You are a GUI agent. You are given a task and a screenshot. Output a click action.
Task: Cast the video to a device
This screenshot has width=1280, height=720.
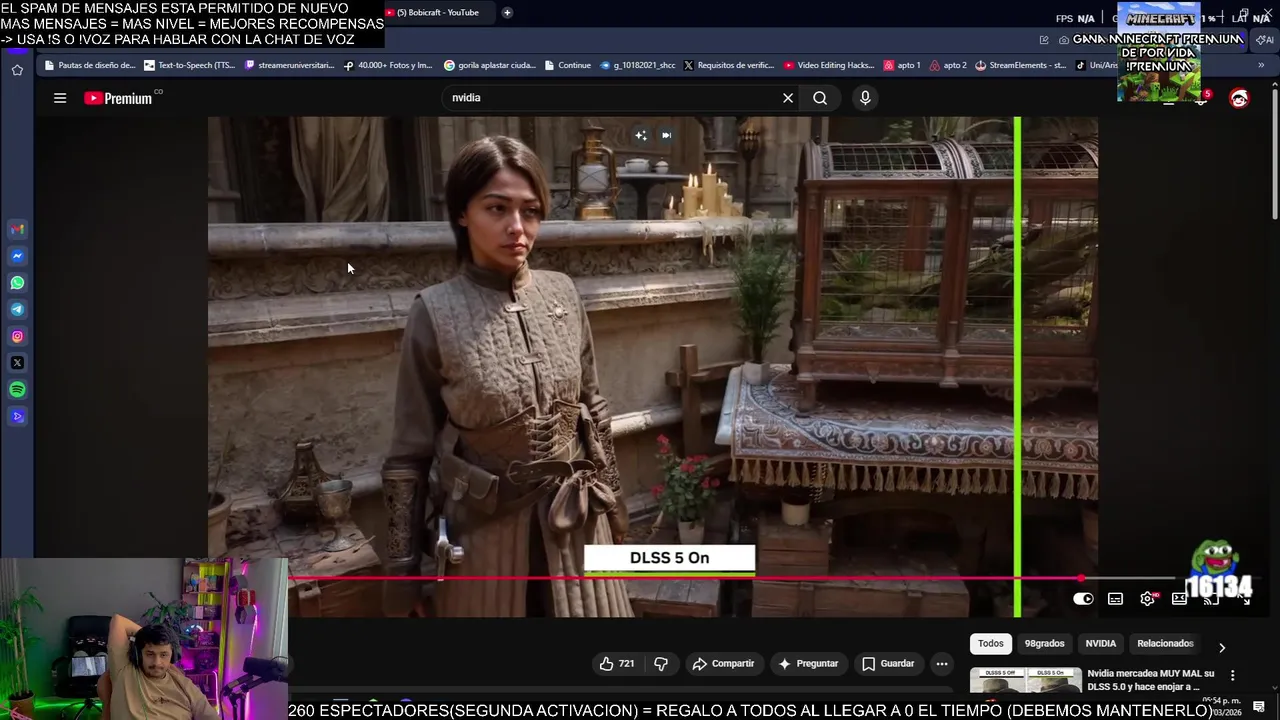(1211, 599)
